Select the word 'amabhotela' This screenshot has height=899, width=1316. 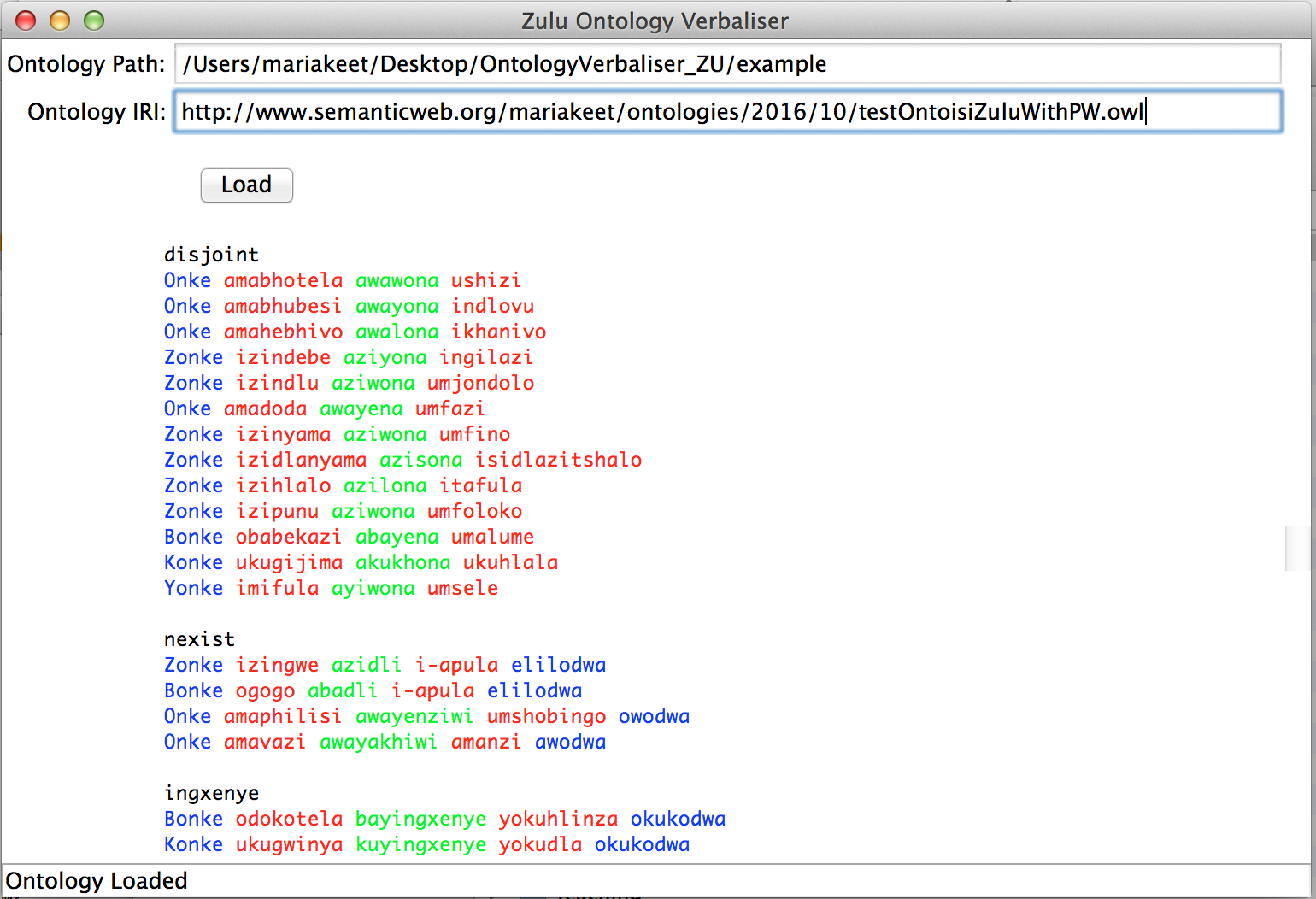pyautogui.click(x=283, y=280)
